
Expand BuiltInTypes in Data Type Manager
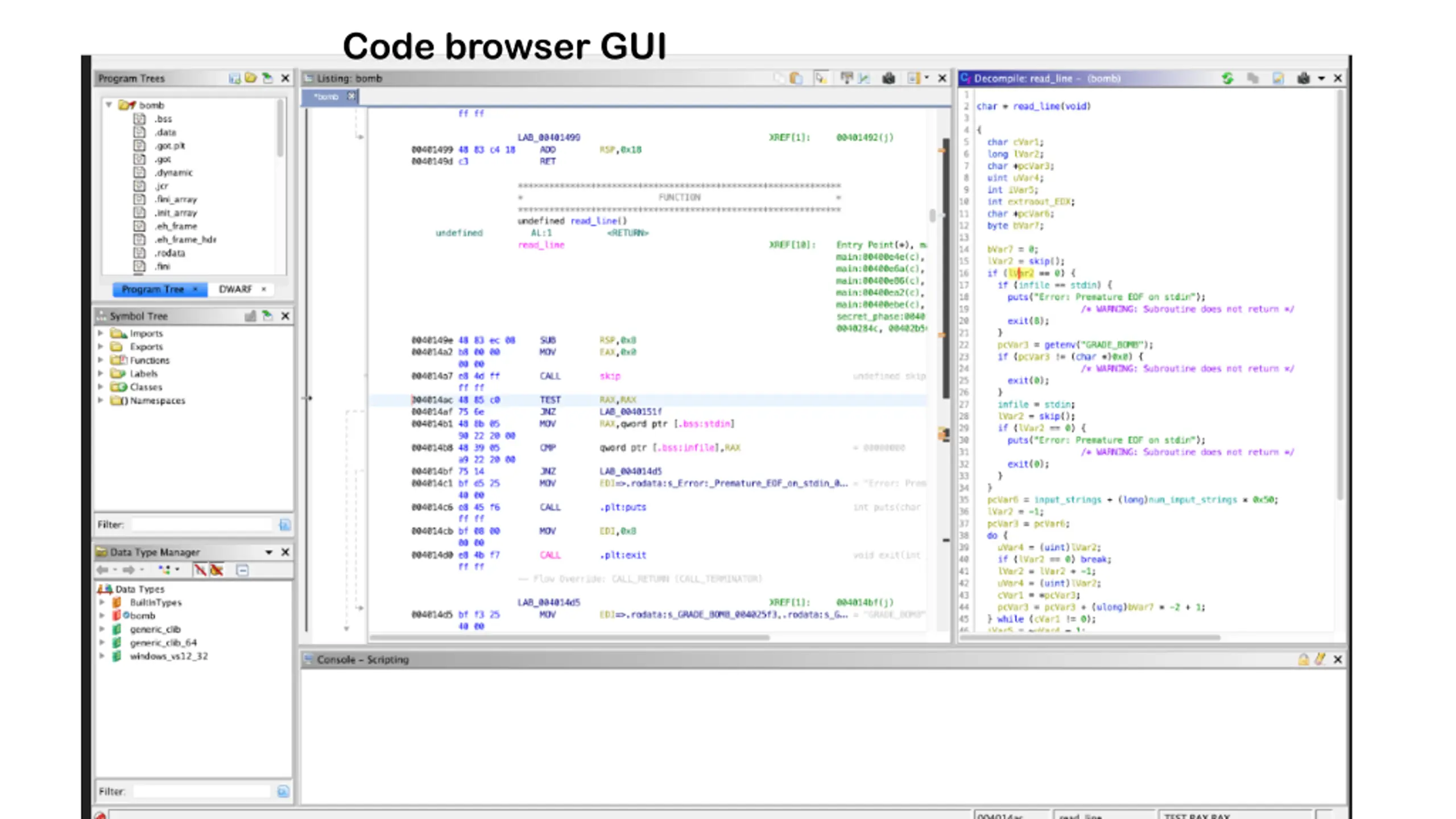[x=102, y=602]
